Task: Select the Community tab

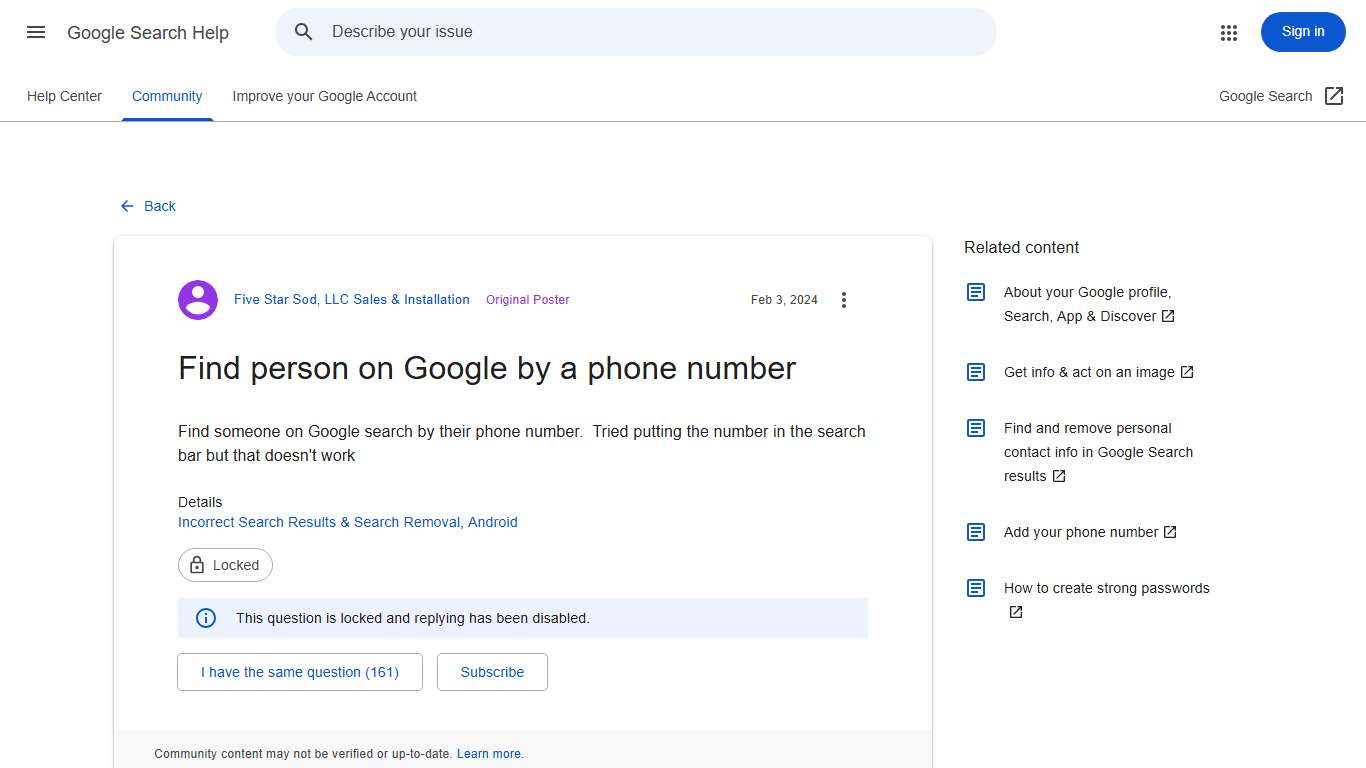Action: point(166,96)
